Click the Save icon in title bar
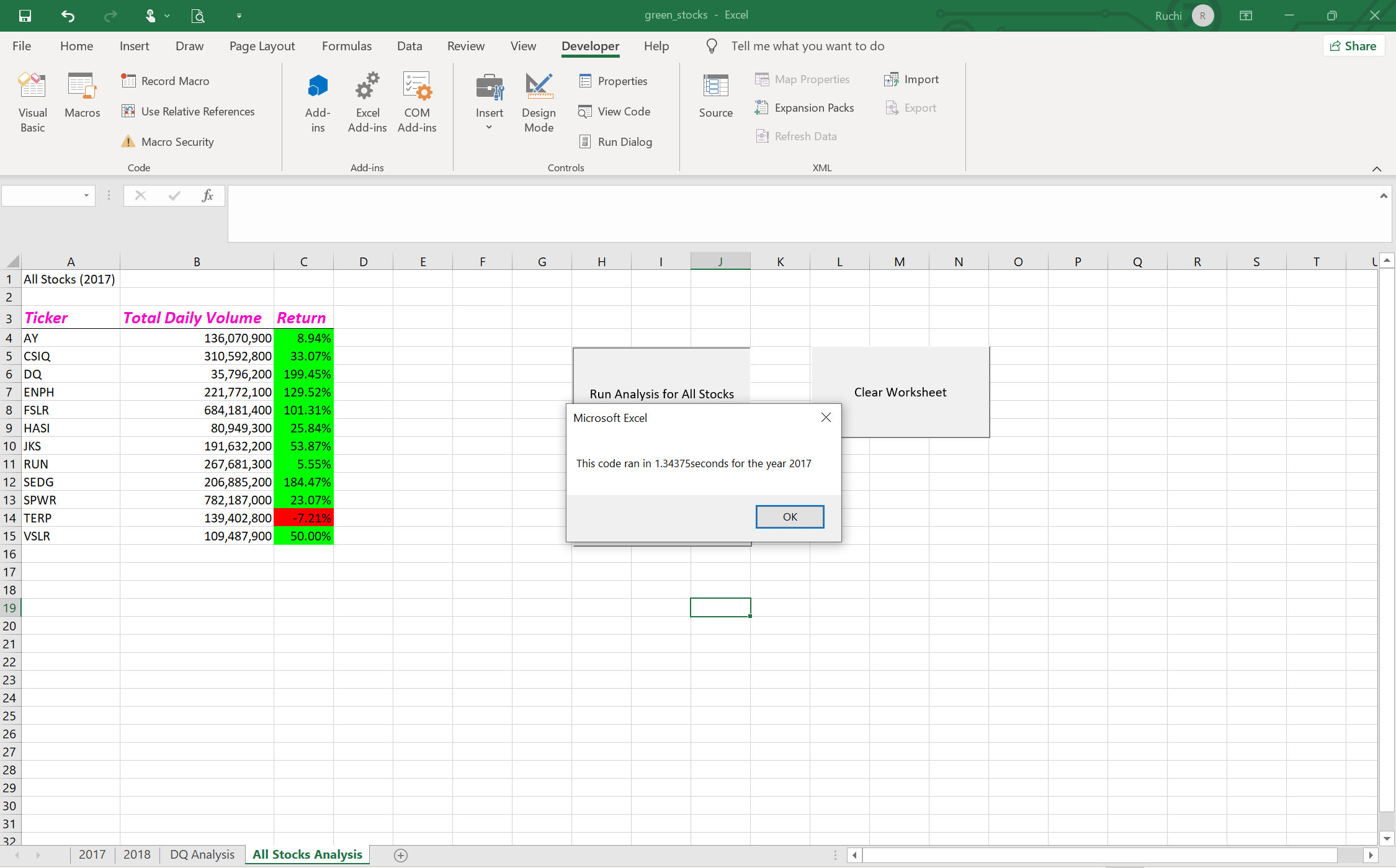1396x868 pixels. [x=25, y=16]
